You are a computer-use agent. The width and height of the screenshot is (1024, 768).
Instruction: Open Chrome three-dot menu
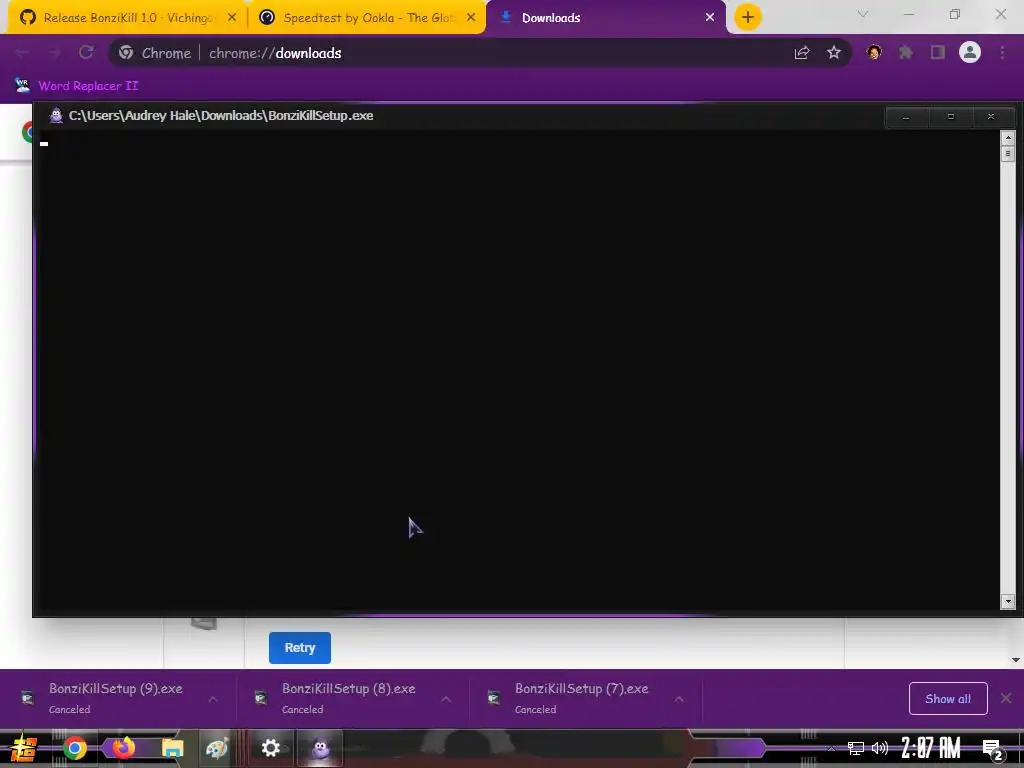coord(1002,53)
